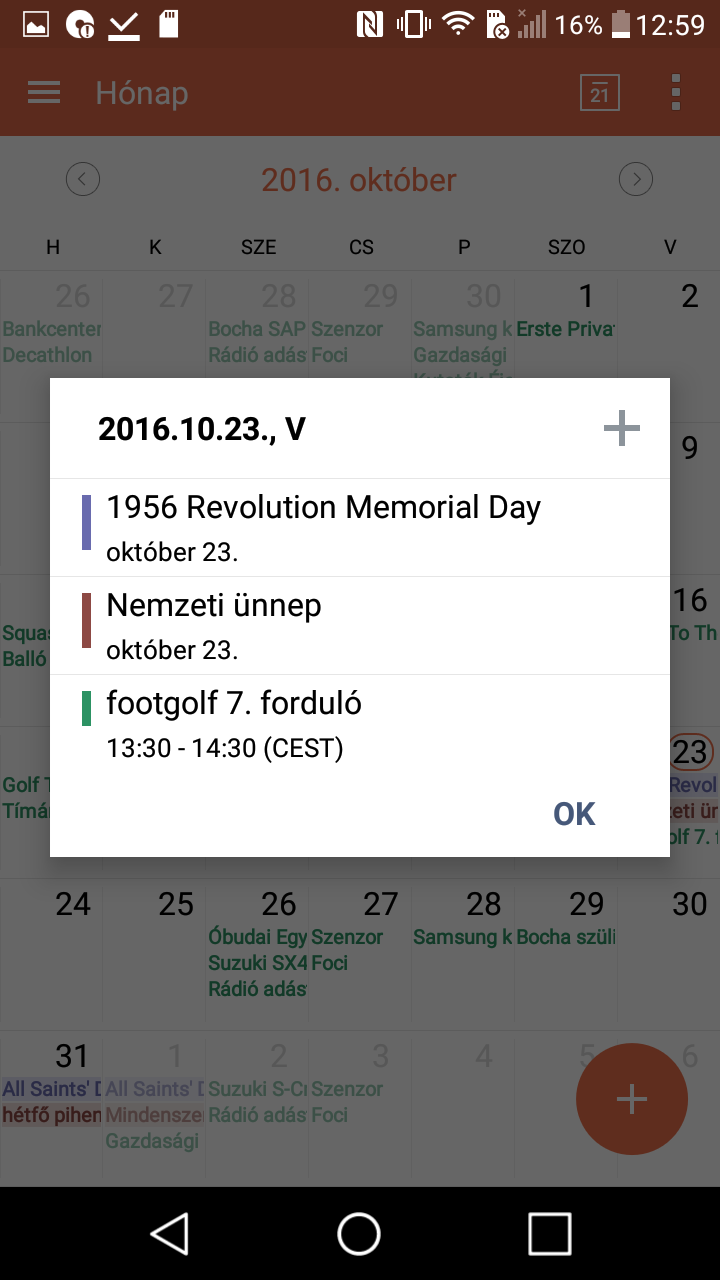Open the Nemzeti ünnep event
The width and height of the screenshot is (720, 1280).
(360, 625)
